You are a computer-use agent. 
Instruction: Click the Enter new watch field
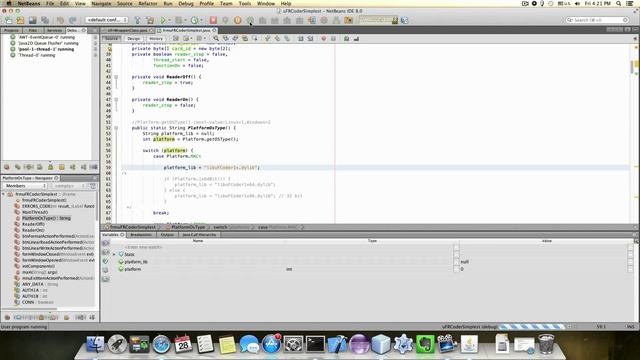(x=144, y=247)
